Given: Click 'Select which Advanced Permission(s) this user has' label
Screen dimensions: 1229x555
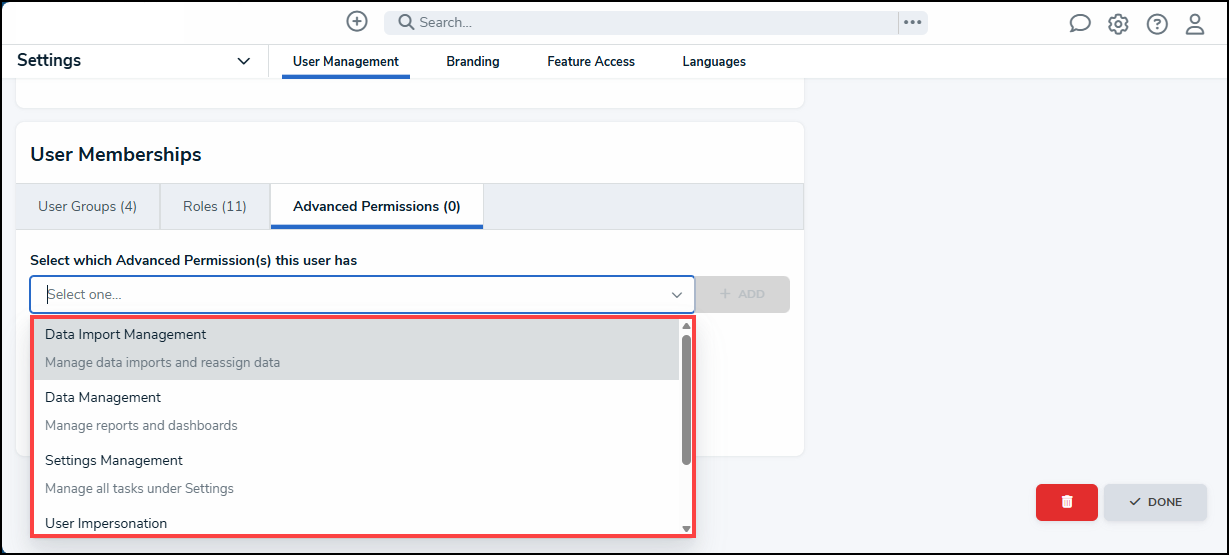Looking at the screenshot, I should point(194,260).
